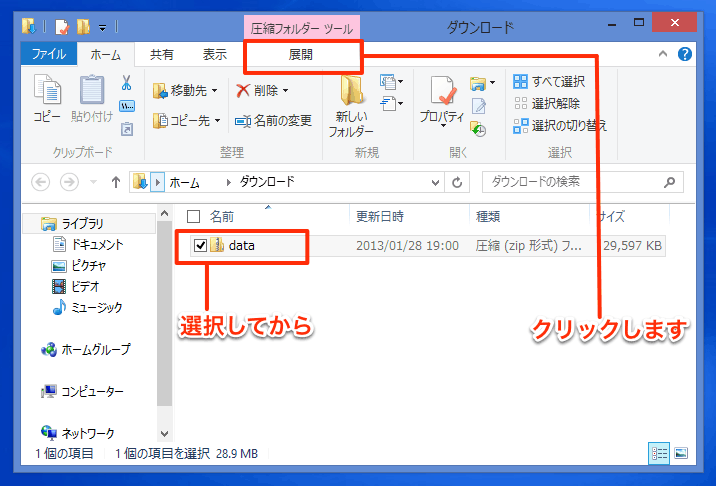Open the recent locations dropdown arrow
Image resolution: width=716 pixels, height=486 pixels.
[93, 183]
